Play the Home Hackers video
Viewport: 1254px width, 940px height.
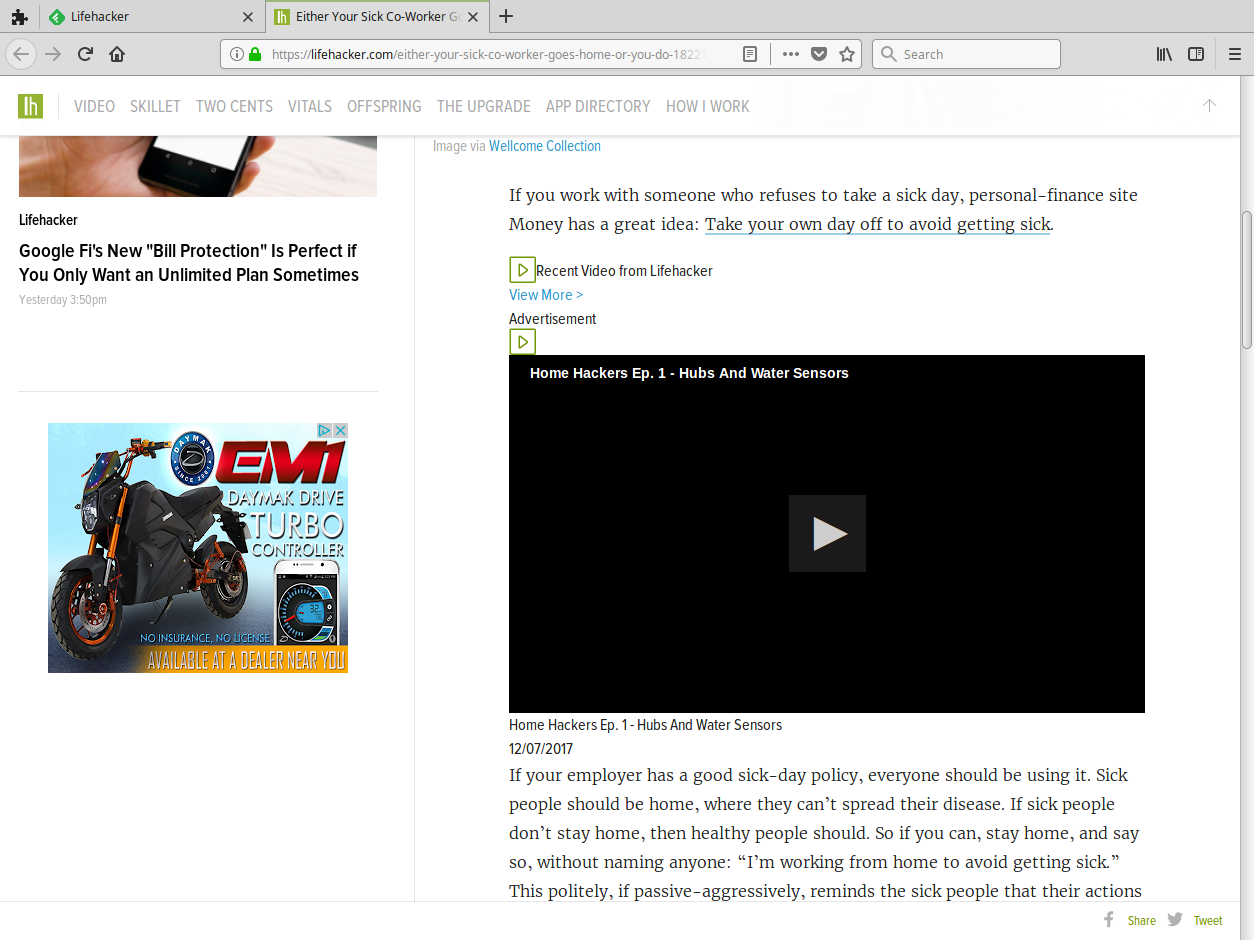tap(827, 532)
